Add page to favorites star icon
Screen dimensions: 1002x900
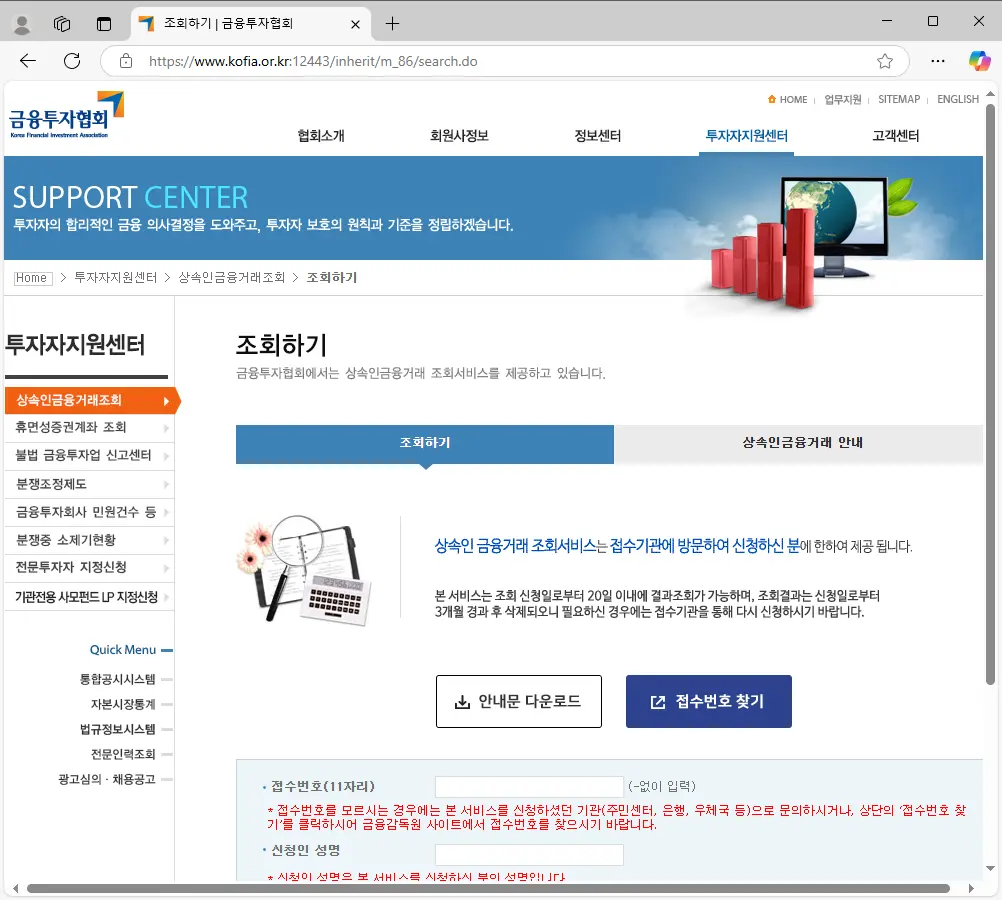click(x=884, y=61)
